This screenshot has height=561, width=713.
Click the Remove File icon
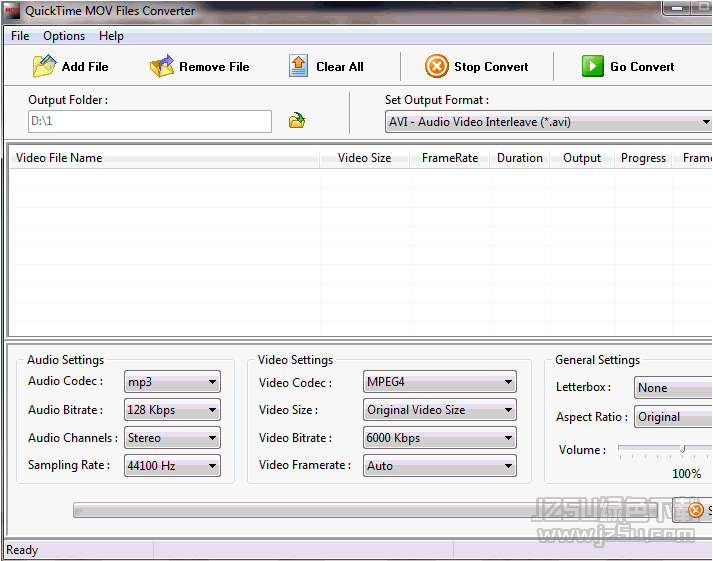tap(162, 66)
